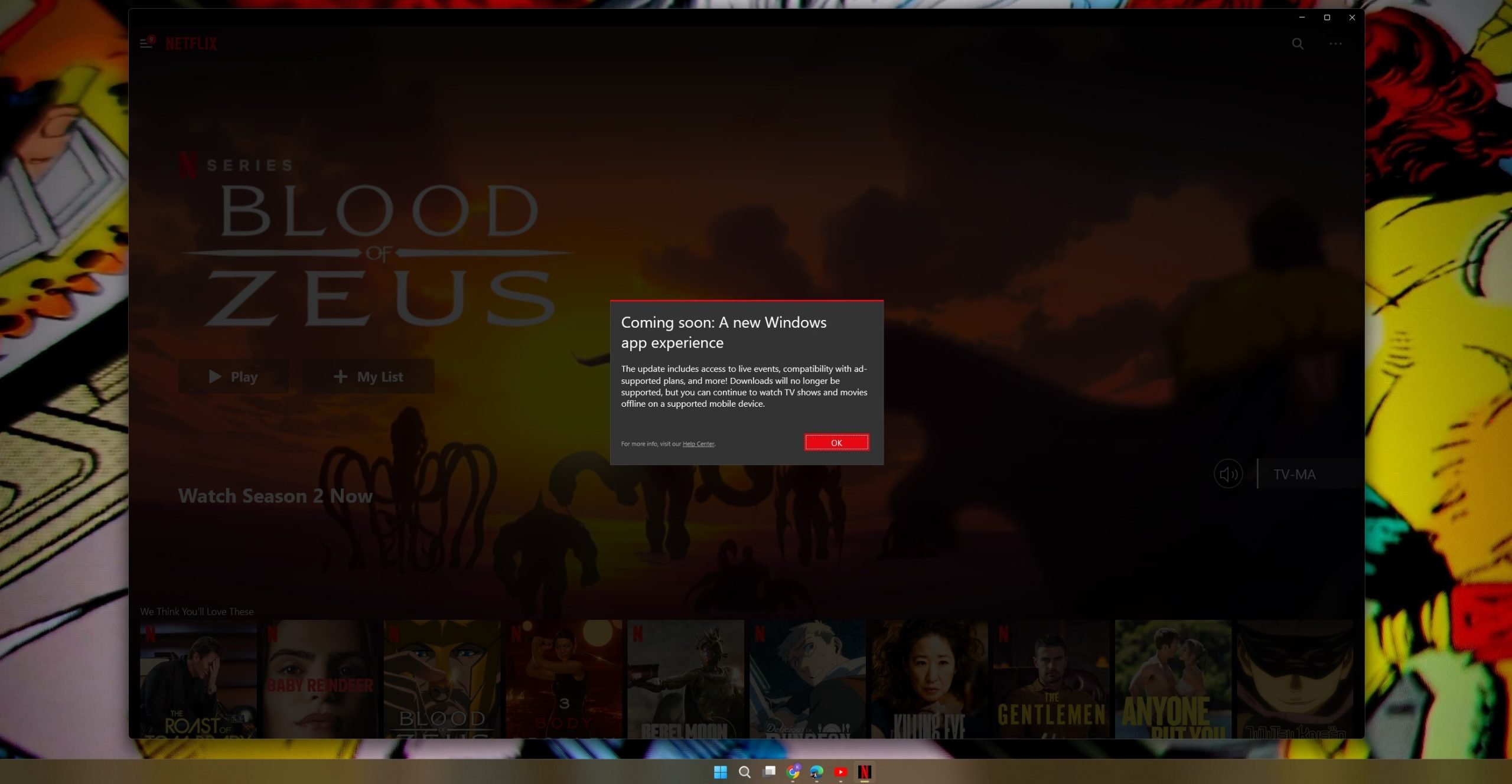The image size is (1512, 784).
Task: Open the Anyone But You thumbnail
Action: coord(1173,679)
